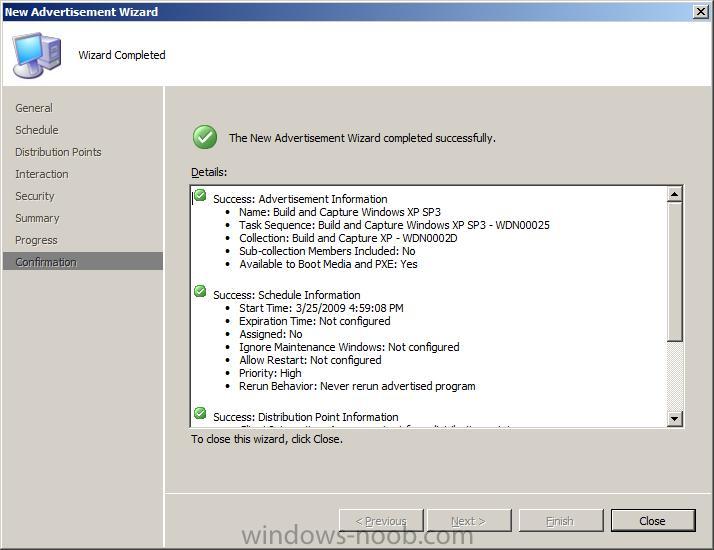Image resolution: width=714 pixels, height=550 pixels.
Task: Select the Schedule step in sidebar
Action: point(37,130)
